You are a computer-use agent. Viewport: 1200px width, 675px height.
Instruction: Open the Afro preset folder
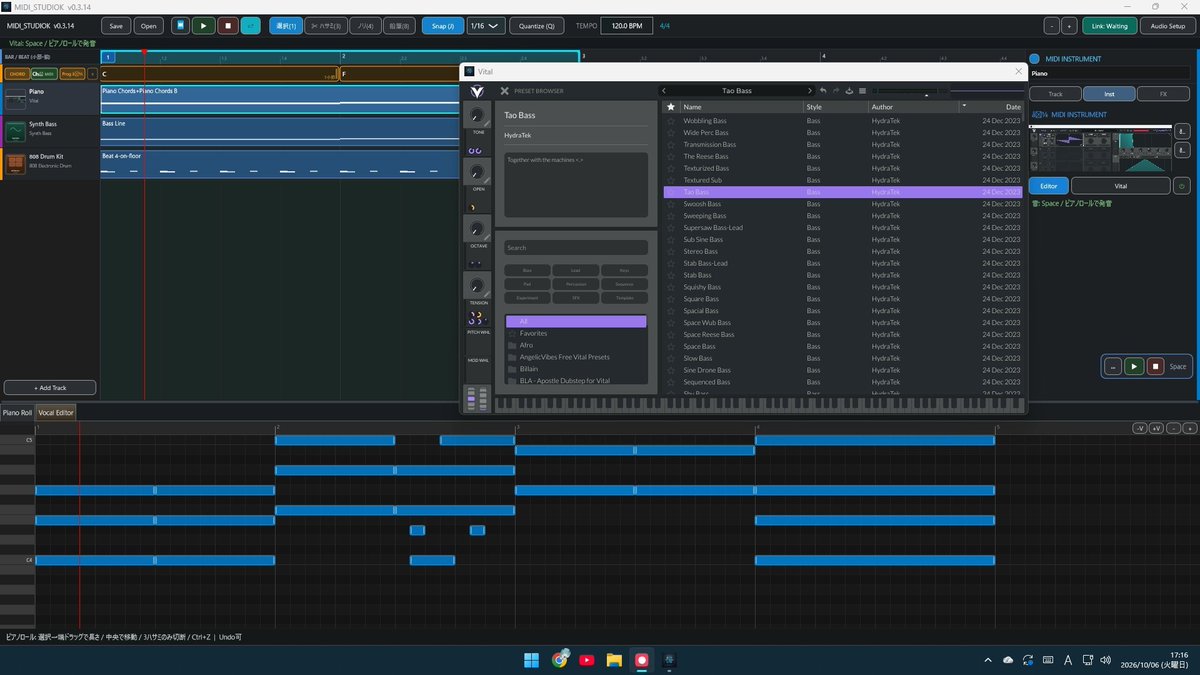click(x=576, y=345)
